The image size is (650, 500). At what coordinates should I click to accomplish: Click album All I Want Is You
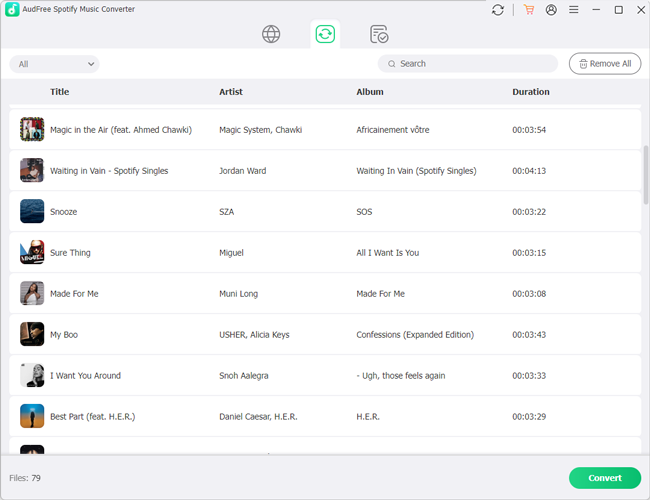coord(388,252)
